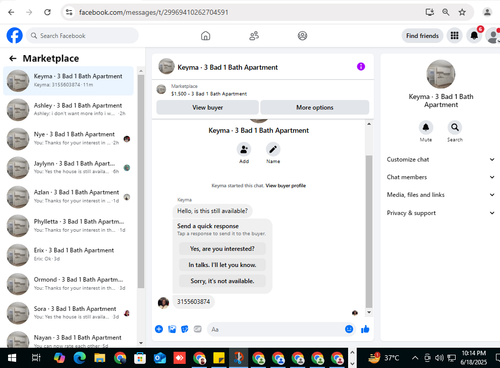Send 'Sorry, it's not available.' response
The height and width of the screenshot is (368, 500).
(x=222, y=281)
